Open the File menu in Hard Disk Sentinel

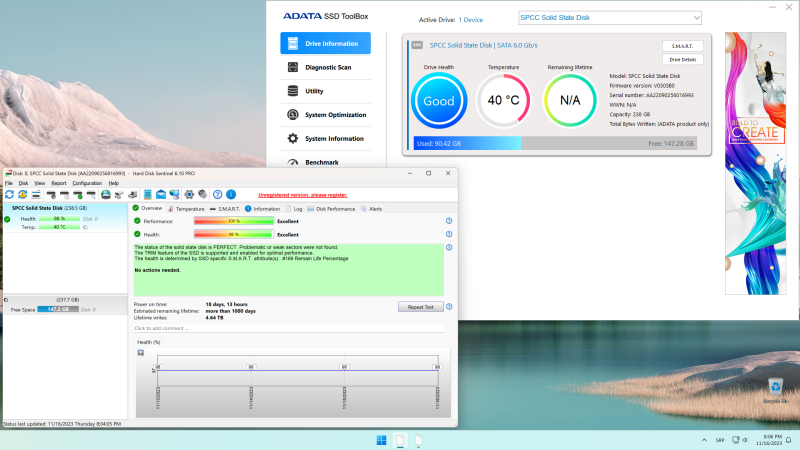point(9,183)
